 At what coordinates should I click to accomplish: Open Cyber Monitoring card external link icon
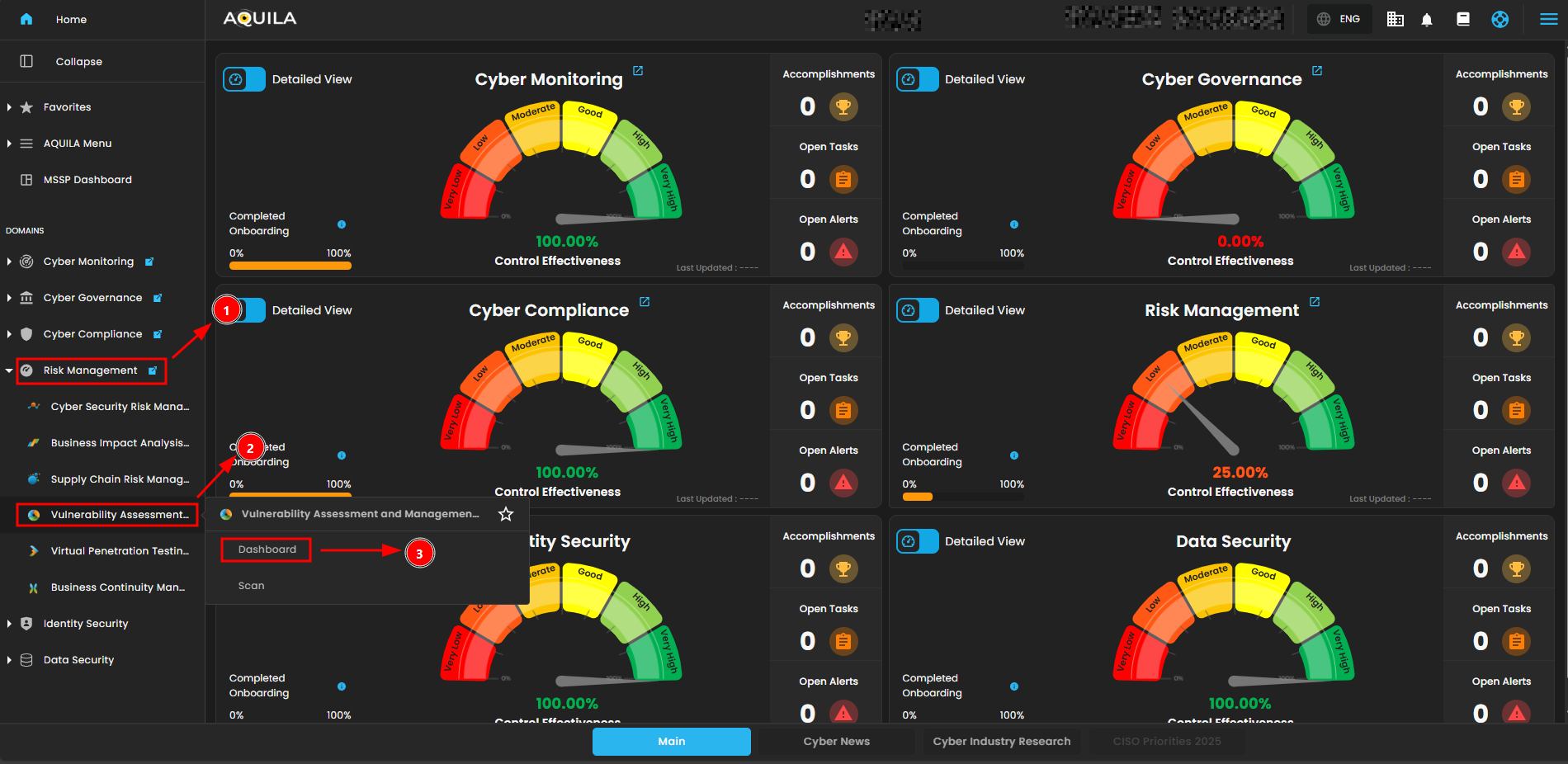pyautogui.click(x=638, y=71)
